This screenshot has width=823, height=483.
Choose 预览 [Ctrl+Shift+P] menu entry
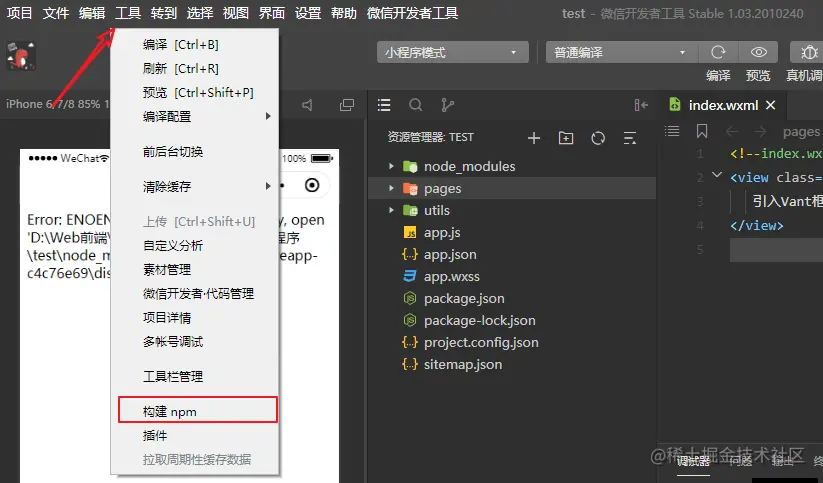tap(195, 92)
